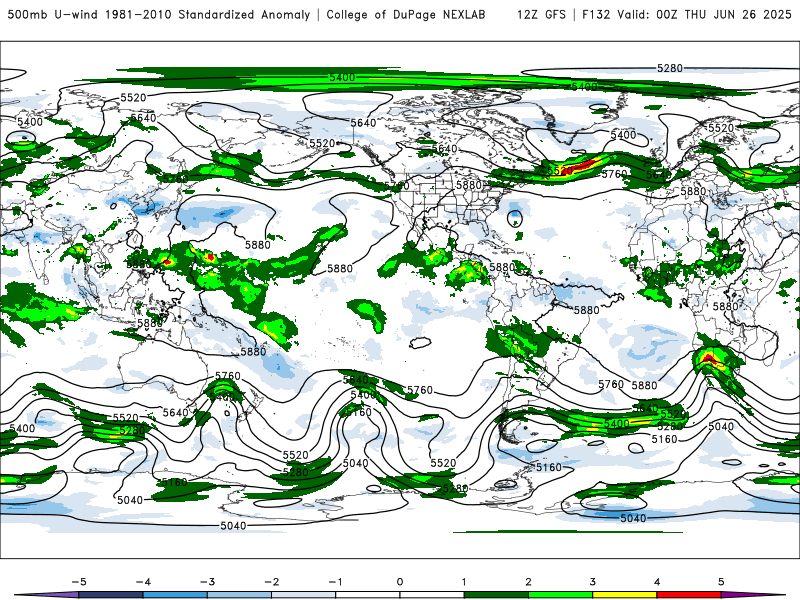Click the '500mb U-wind' title text
The width and height of the screenshot is (800, 600).
52,14
